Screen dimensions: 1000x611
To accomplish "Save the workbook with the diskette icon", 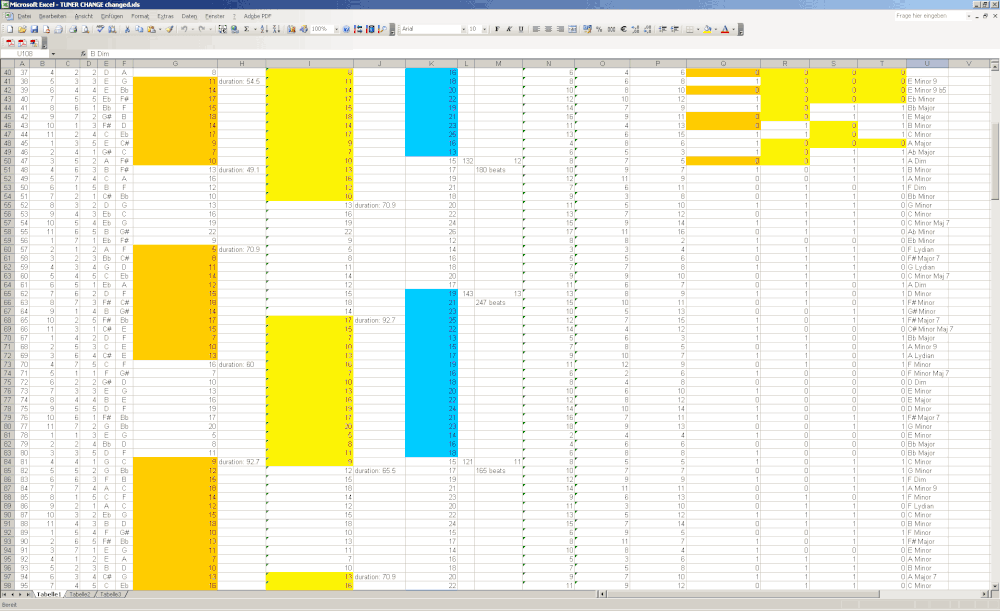I will (x=34, y=29).
